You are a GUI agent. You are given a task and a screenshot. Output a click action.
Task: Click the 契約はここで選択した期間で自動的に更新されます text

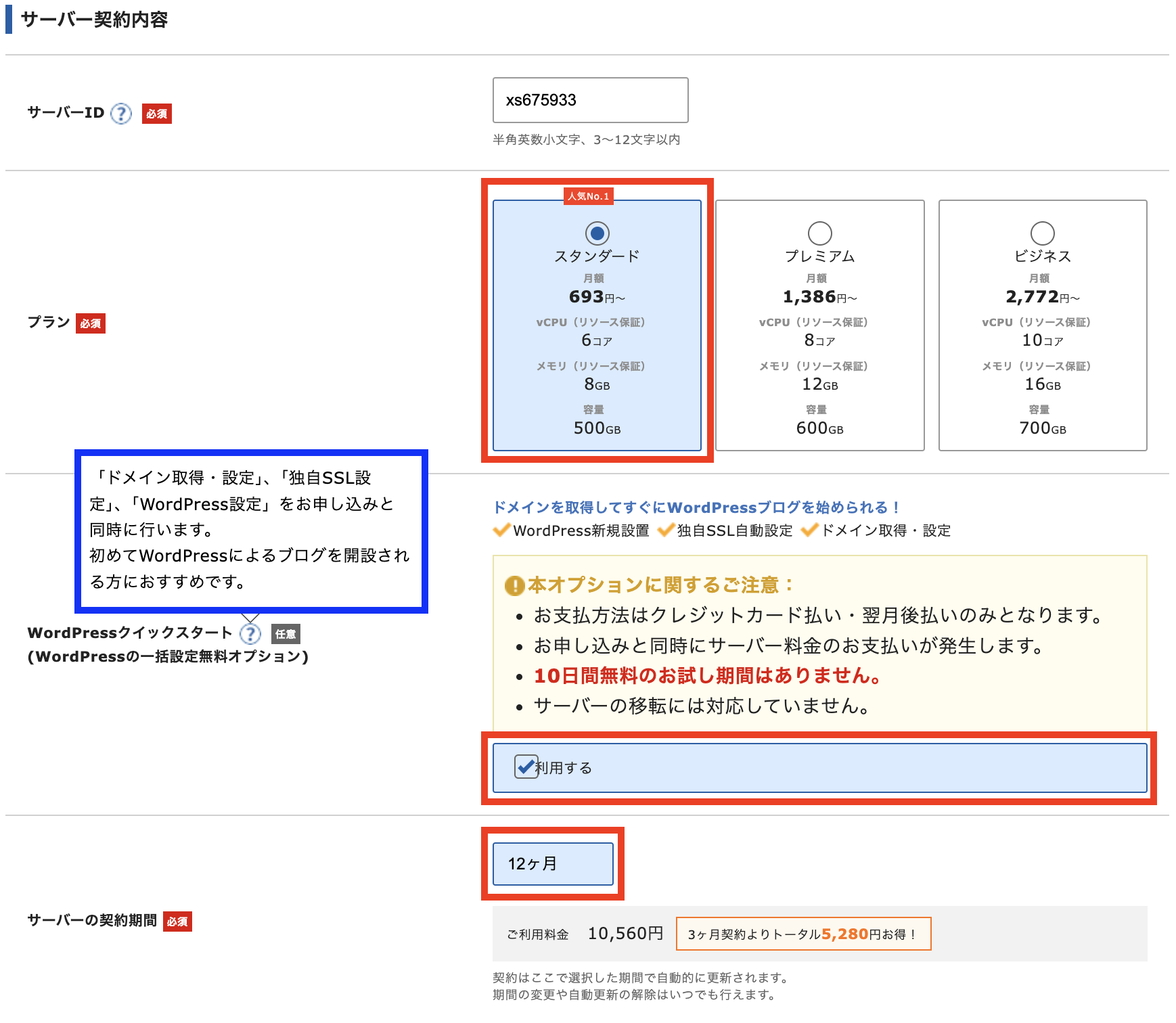tap(641, 978)
